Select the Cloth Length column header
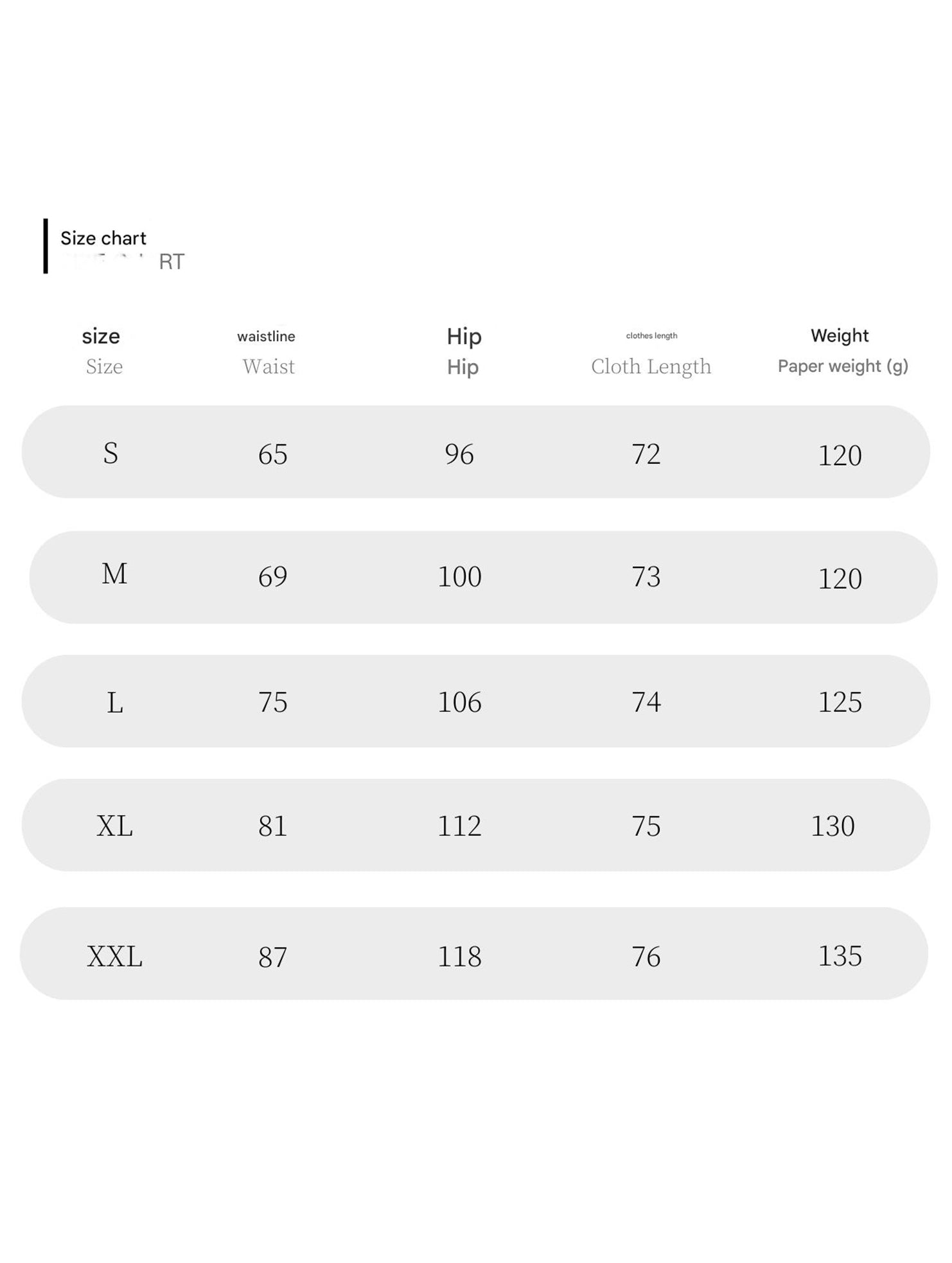Image resolution: width=952 pixels, height=1263 pixels. [651, 366]
